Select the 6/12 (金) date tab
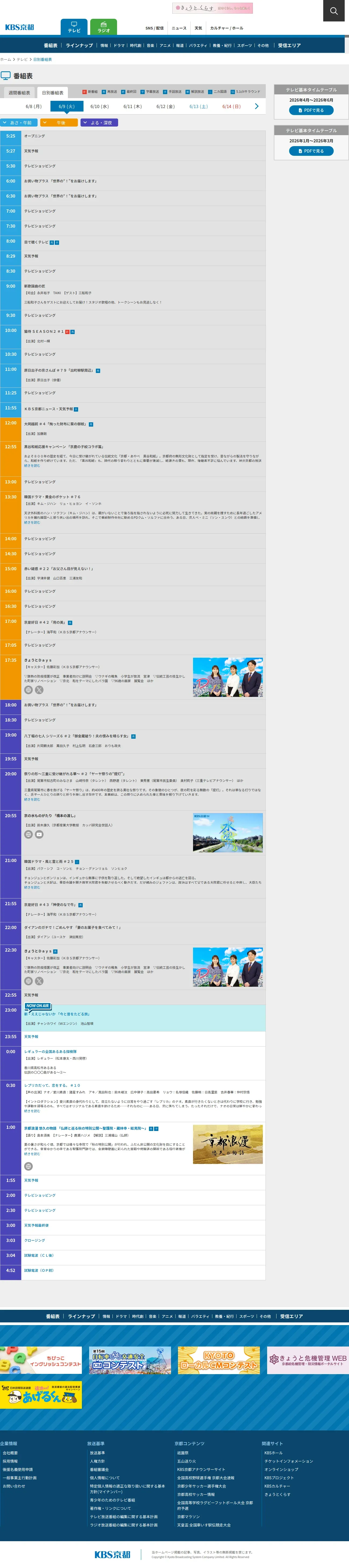The image size is (349, 1568). [x=165, y=106]
